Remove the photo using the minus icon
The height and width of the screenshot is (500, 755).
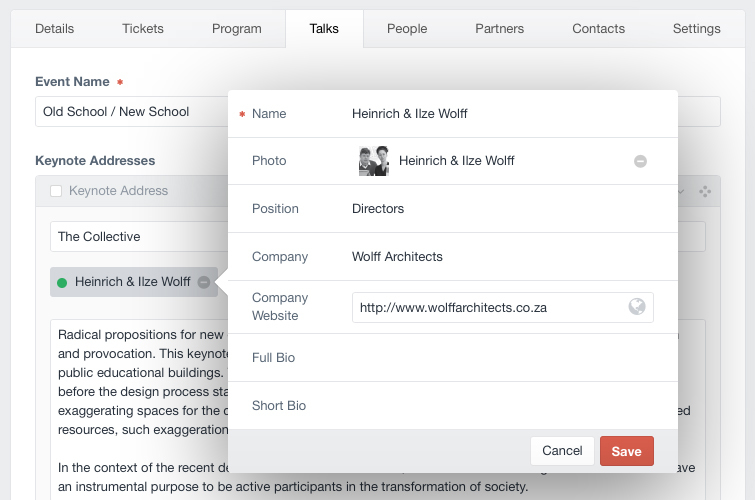(x=640, y=161)
